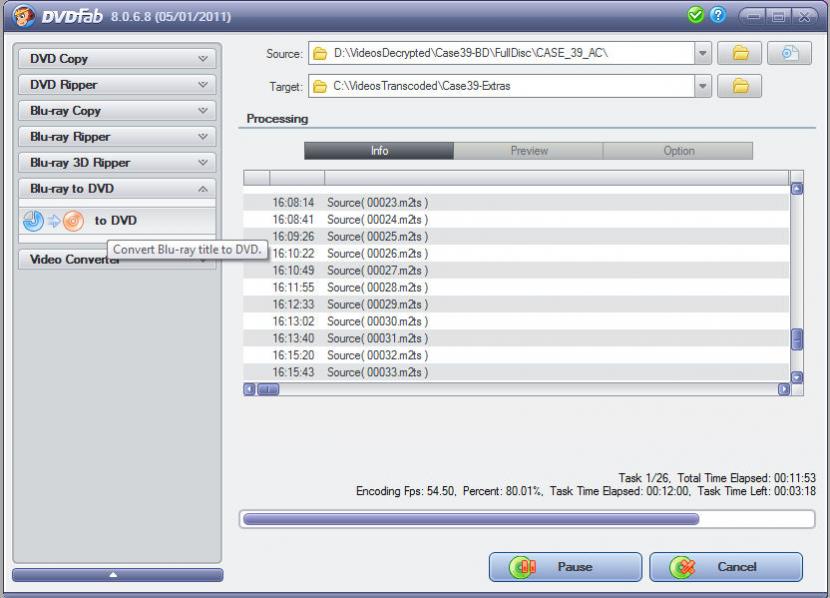Screen dimensions: 830x598
Task: Expand the DVD Ripper section
Action: click(117, 85)
